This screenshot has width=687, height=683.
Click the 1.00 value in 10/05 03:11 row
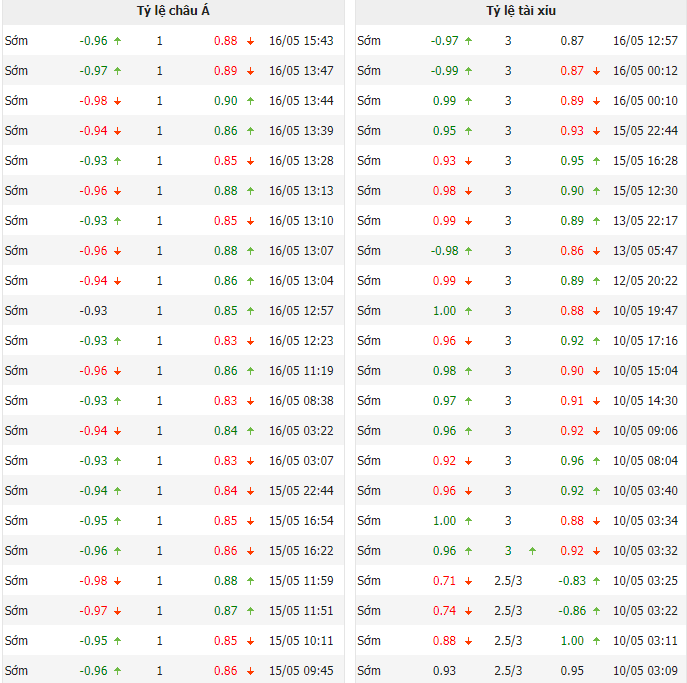(572, 641)
